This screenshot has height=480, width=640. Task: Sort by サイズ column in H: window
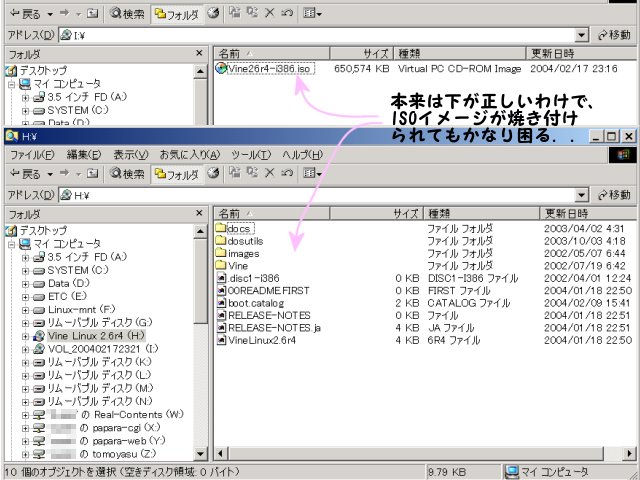pyautogui.click(x=376, y=213)
